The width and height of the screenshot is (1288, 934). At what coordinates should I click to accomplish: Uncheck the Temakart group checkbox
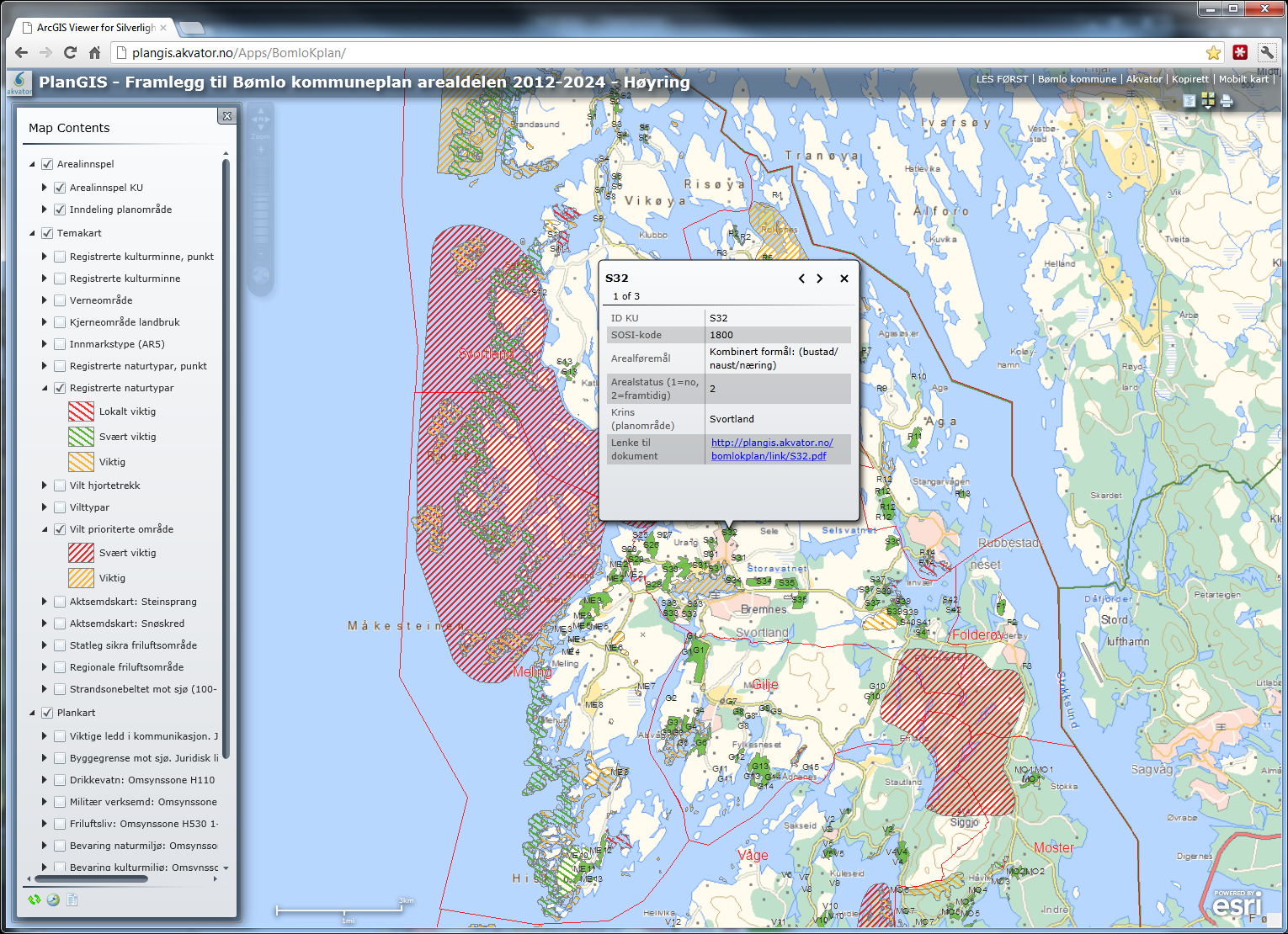tap(47, 233)
